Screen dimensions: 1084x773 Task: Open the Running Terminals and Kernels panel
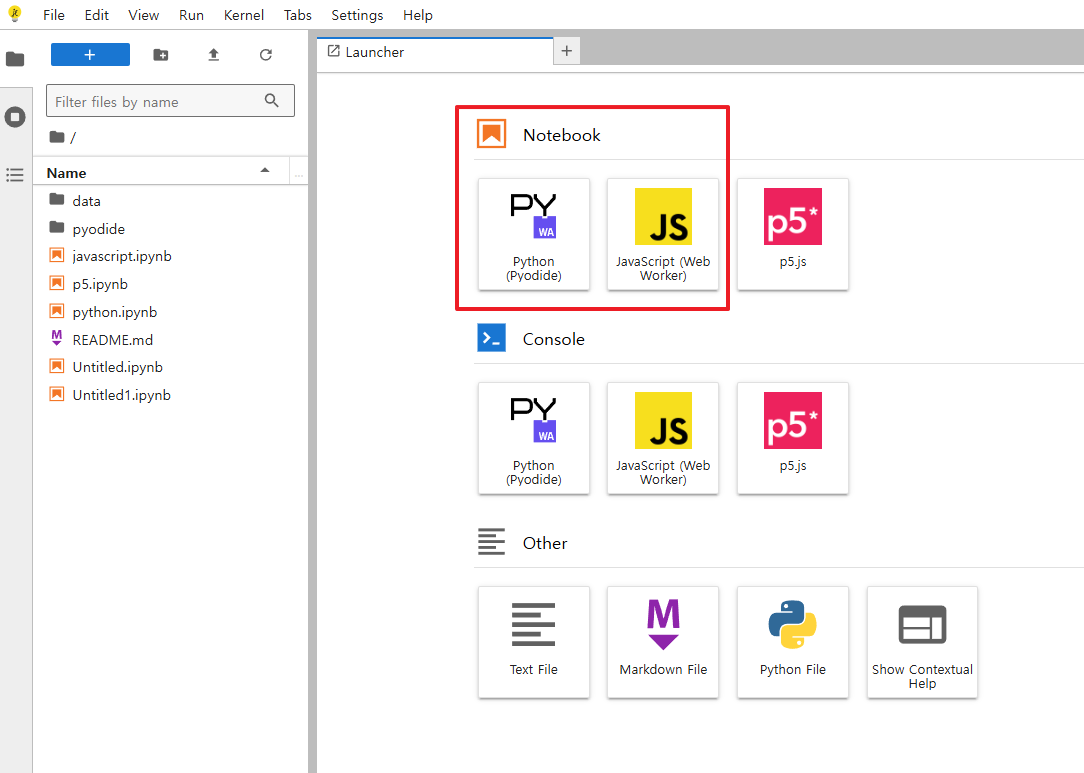15,117
